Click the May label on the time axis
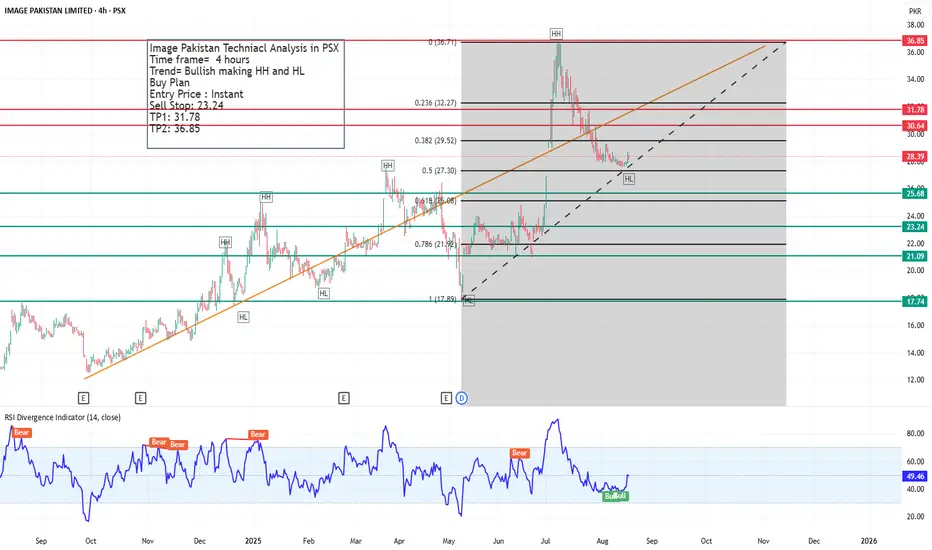Viewport: 932px width, 550px height. pos(449,541)
